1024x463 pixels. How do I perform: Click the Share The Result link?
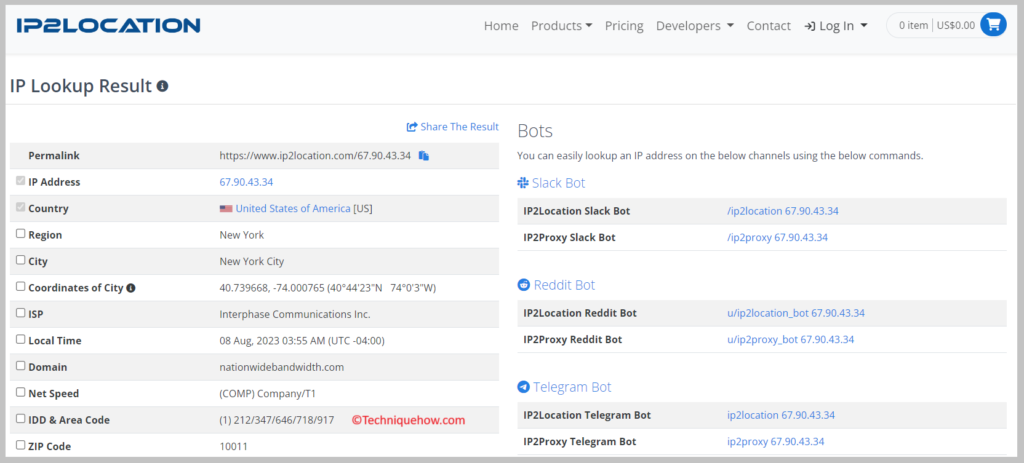(x=453, y=127)
